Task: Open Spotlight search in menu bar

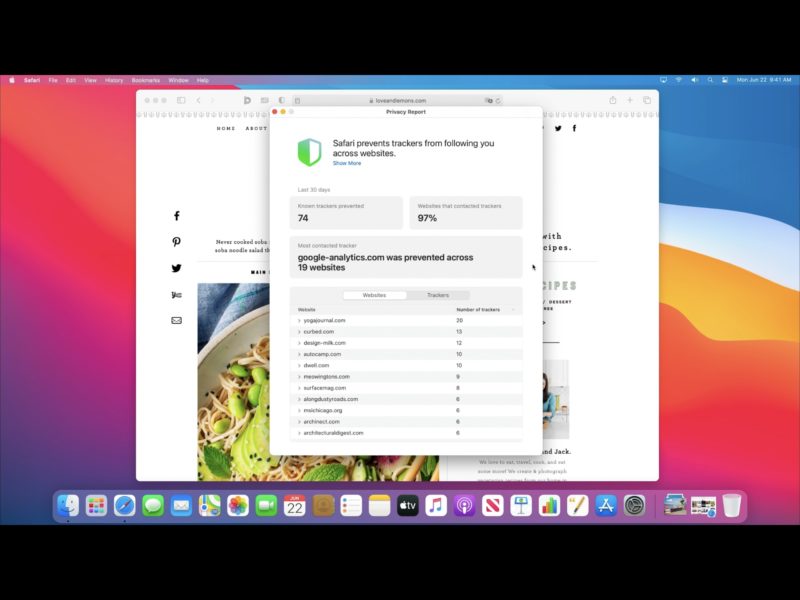Action: click(710, 80)
